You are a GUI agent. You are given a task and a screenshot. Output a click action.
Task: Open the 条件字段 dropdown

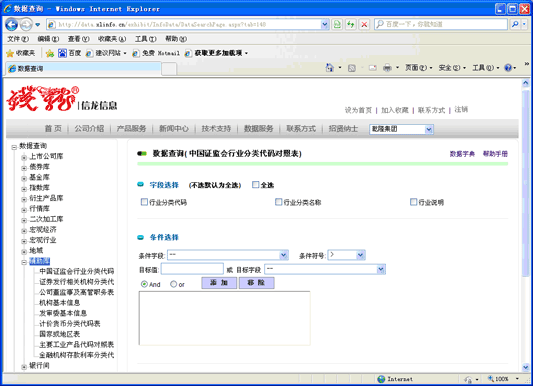[x=228, y=255]
